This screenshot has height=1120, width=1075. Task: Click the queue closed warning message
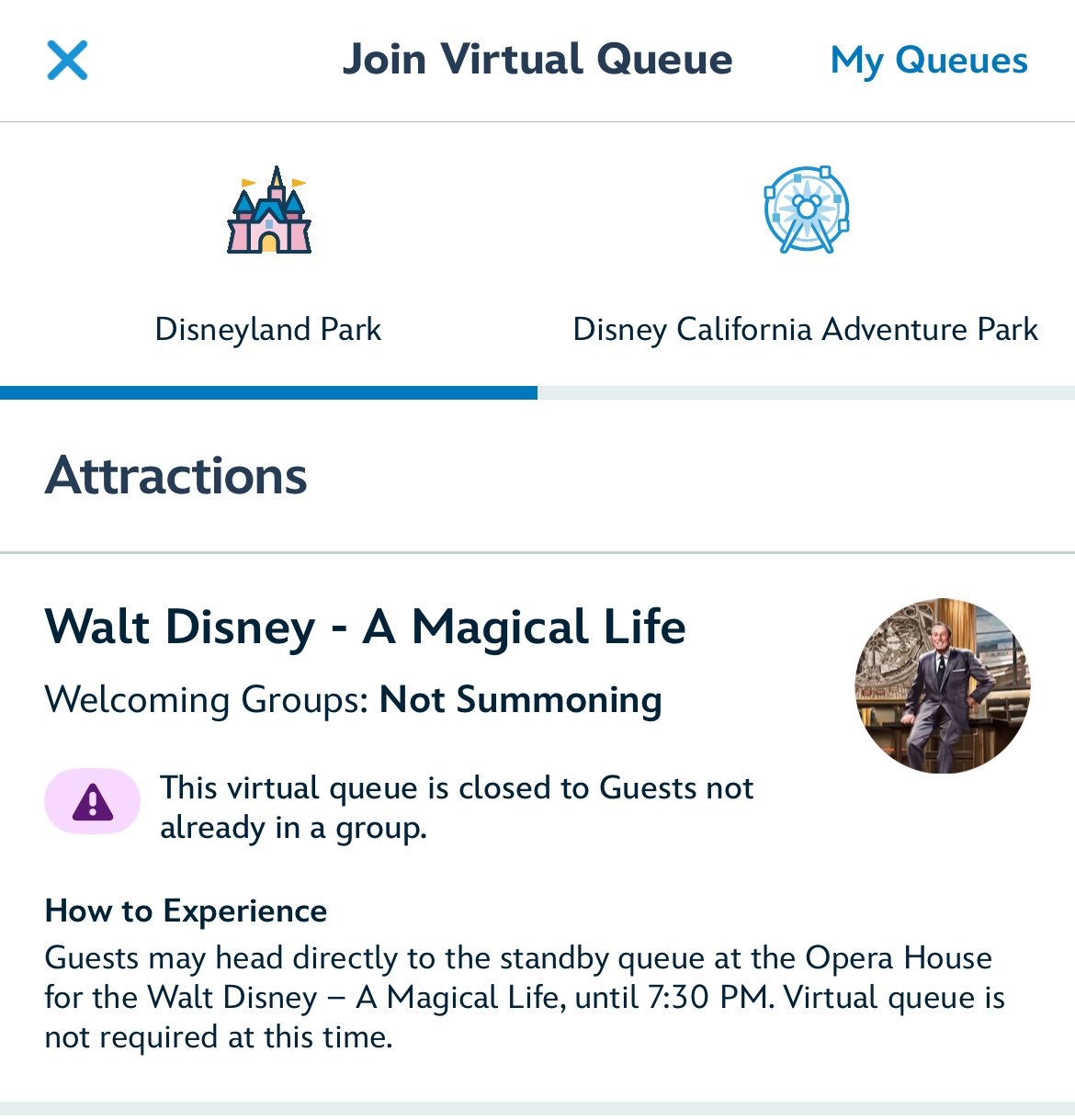click(x=456, y=807)
